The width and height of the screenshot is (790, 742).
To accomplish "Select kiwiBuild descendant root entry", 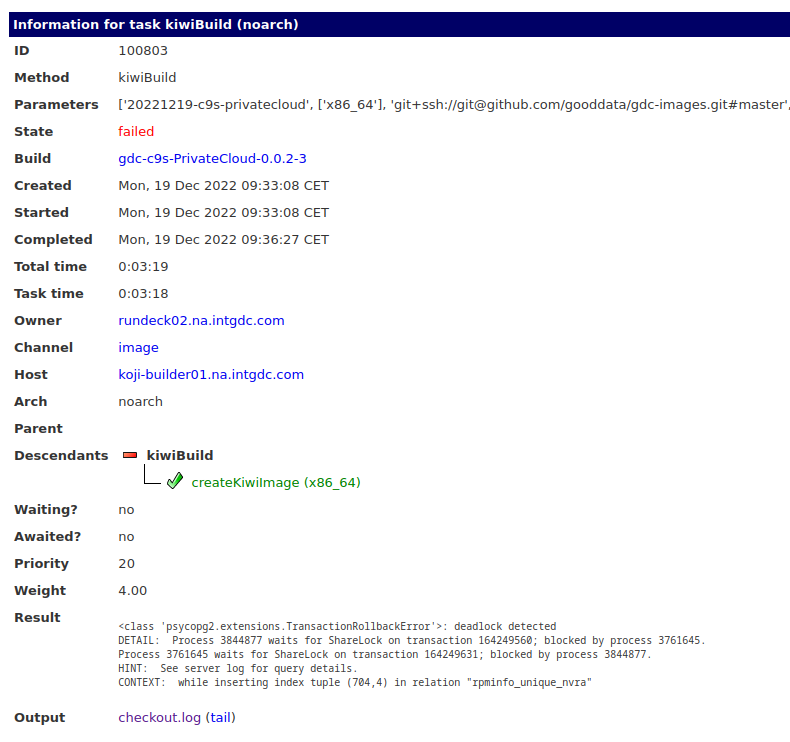I will pyautogui.click(x=180, y=455).
